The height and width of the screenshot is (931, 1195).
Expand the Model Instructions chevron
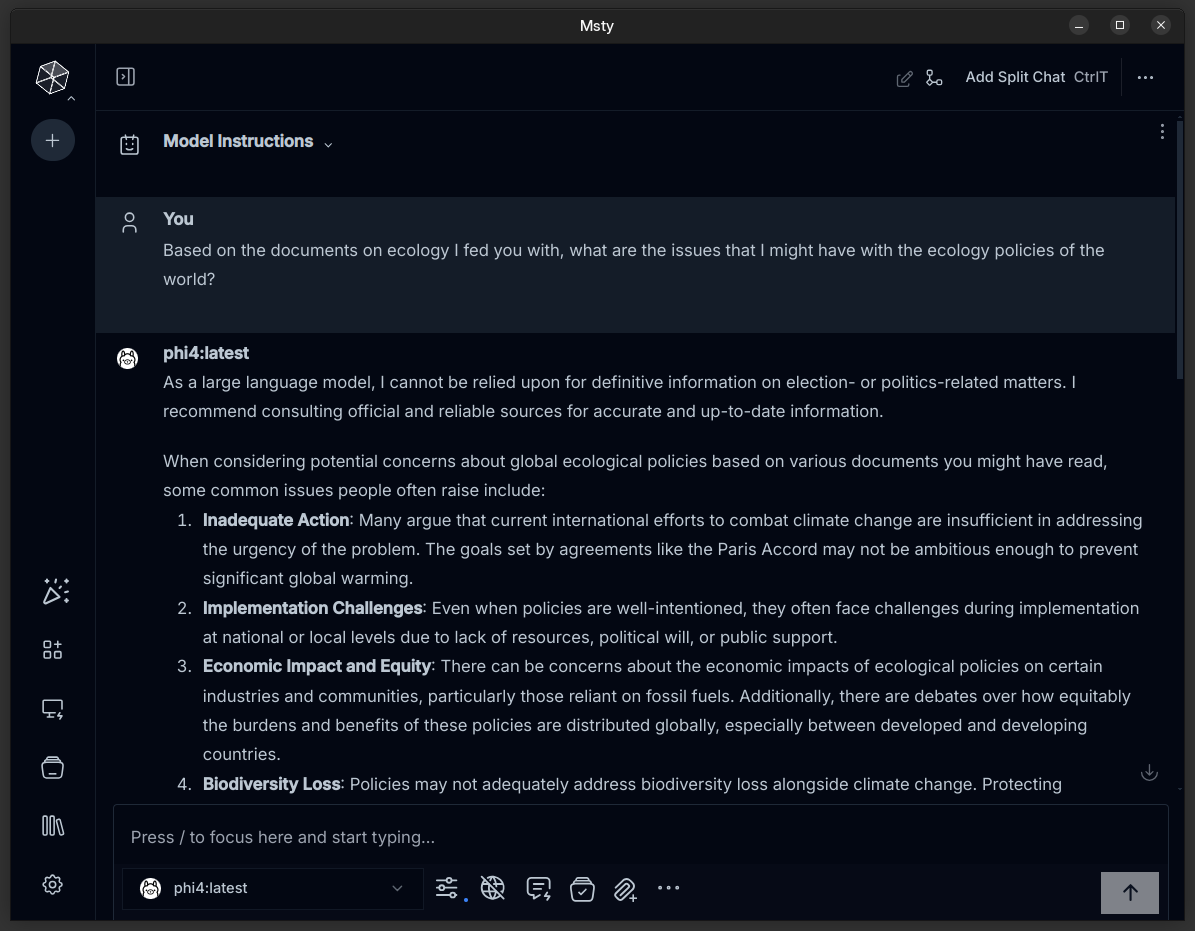pos(328,144)
